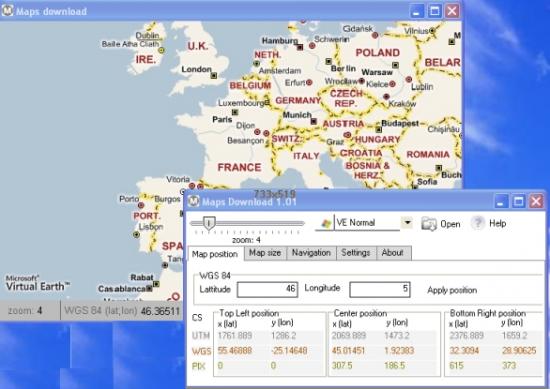
Task: Click the Help question mark icon
Action: point(477,223)
